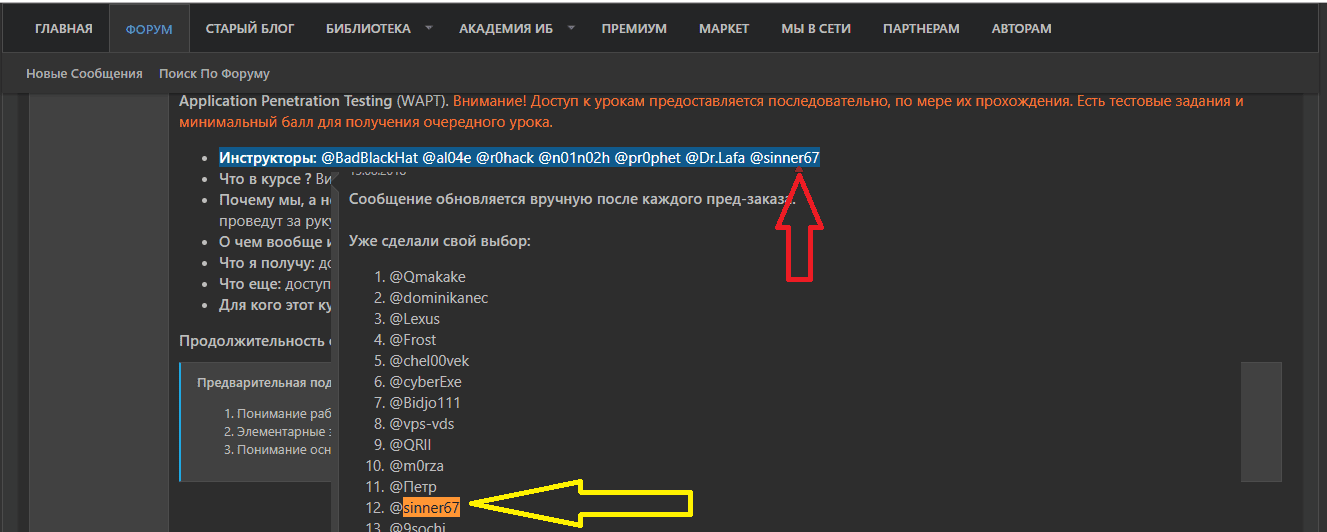Click @QRII in the list
This screenshot has height=532, width=1327.
click(410, 445)
